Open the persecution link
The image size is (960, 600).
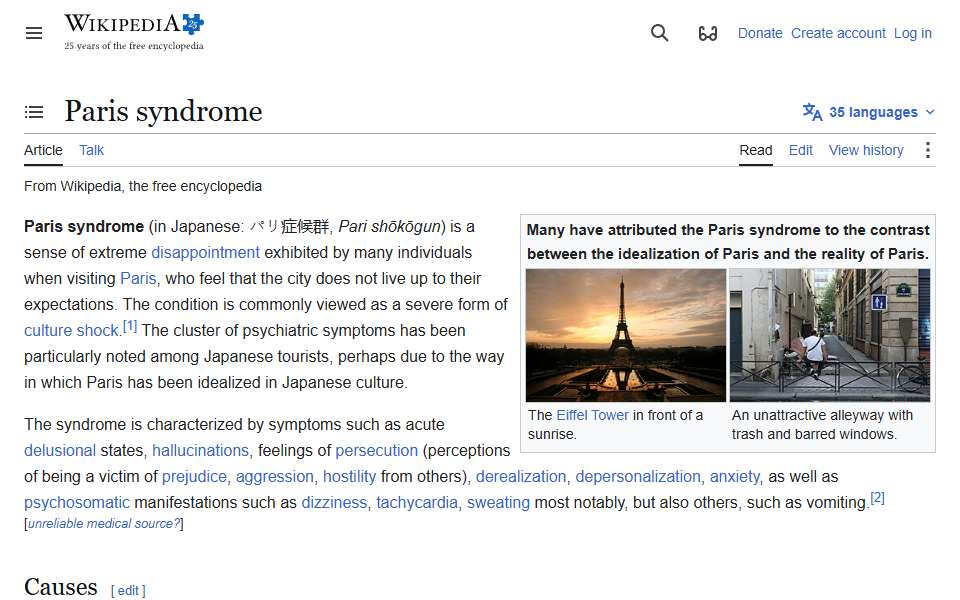click(377, 451)
